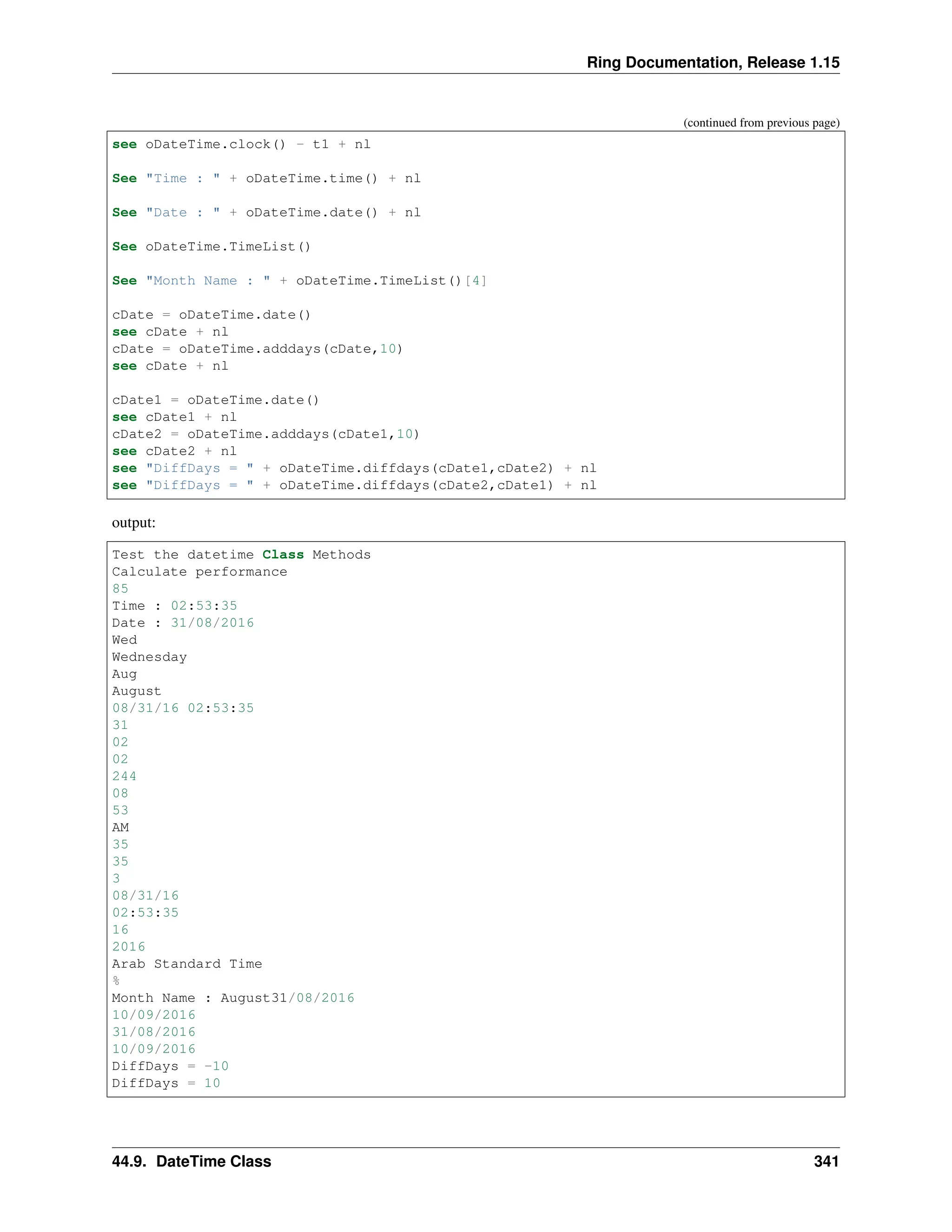Click the diffdays(cDate2,cDate1) line
952x1232 pixels.
[x=354, y=486]
